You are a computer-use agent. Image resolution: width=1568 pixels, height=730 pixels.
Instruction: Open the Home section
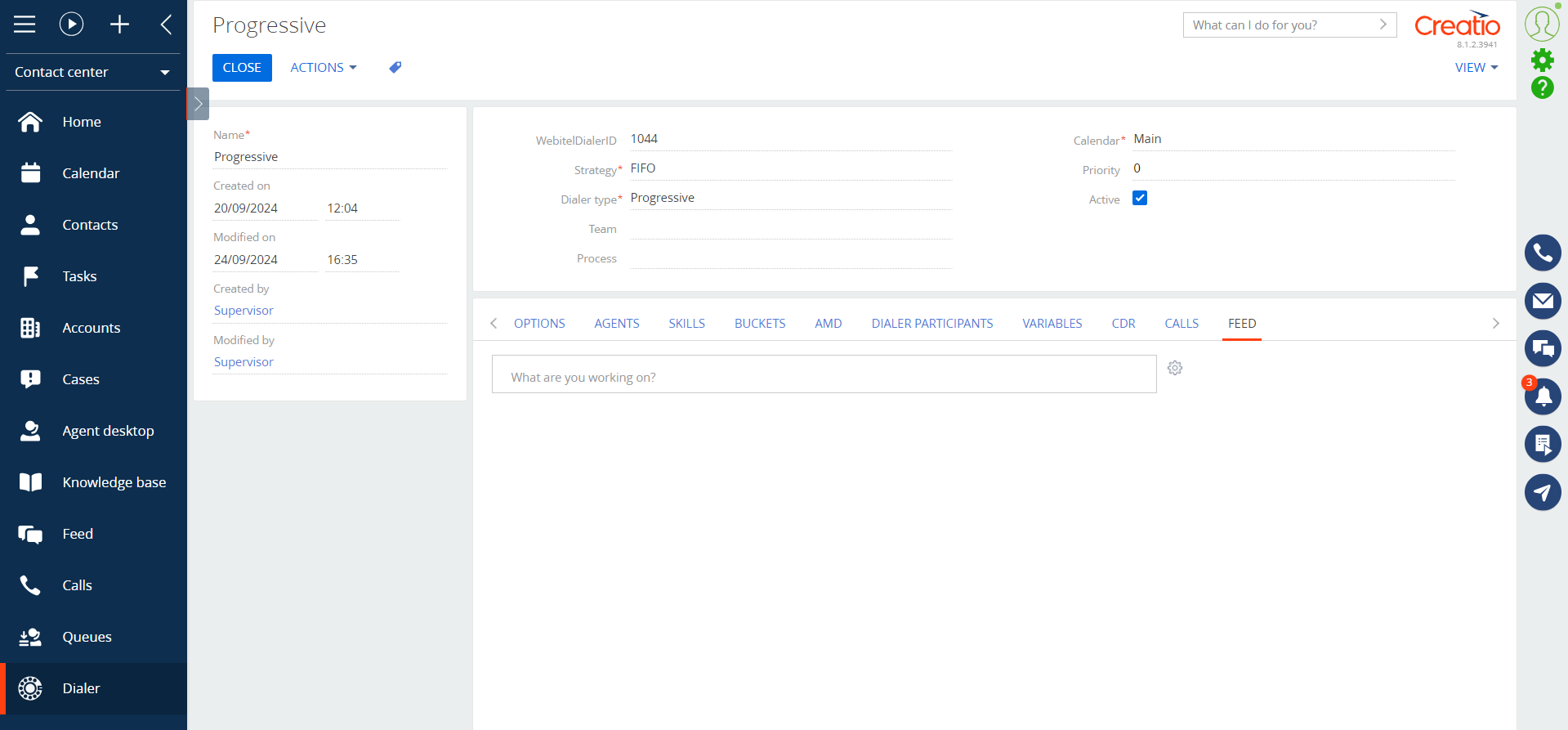93,122
